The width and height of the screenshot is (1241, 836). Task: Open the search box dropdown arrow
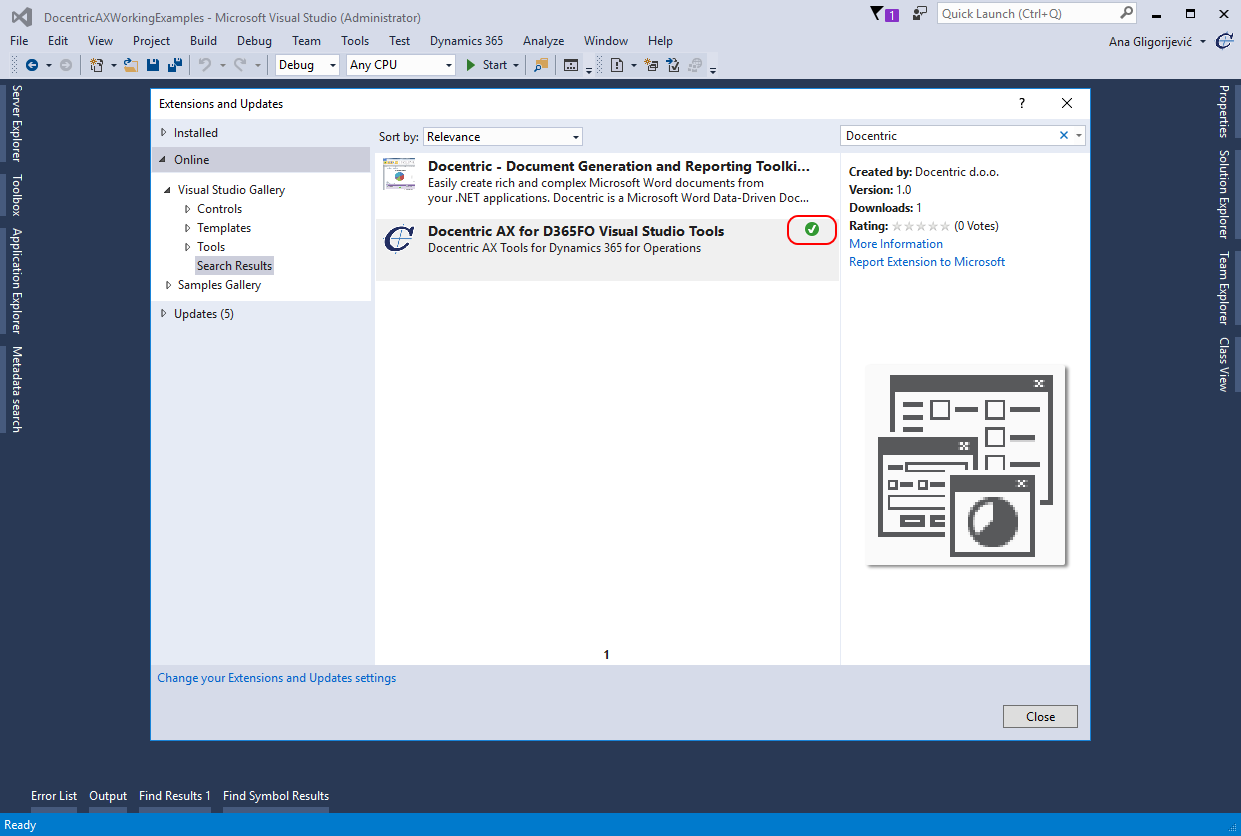(1079, 135)
